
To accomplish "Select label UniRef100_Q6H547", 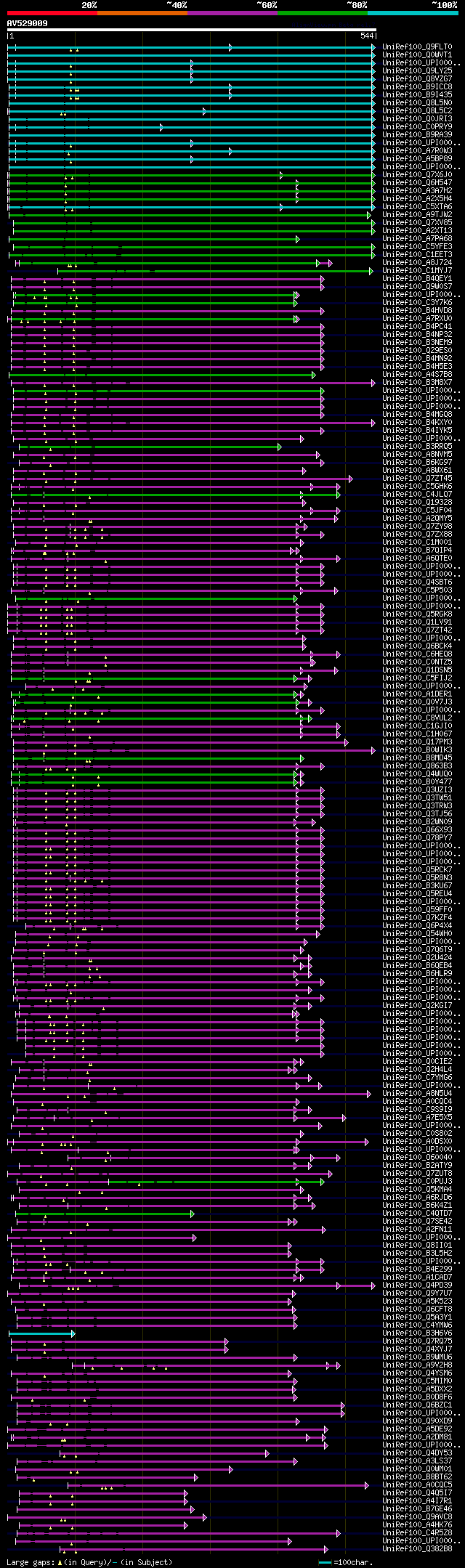I will pyautogui.click(x=417, y=183).
